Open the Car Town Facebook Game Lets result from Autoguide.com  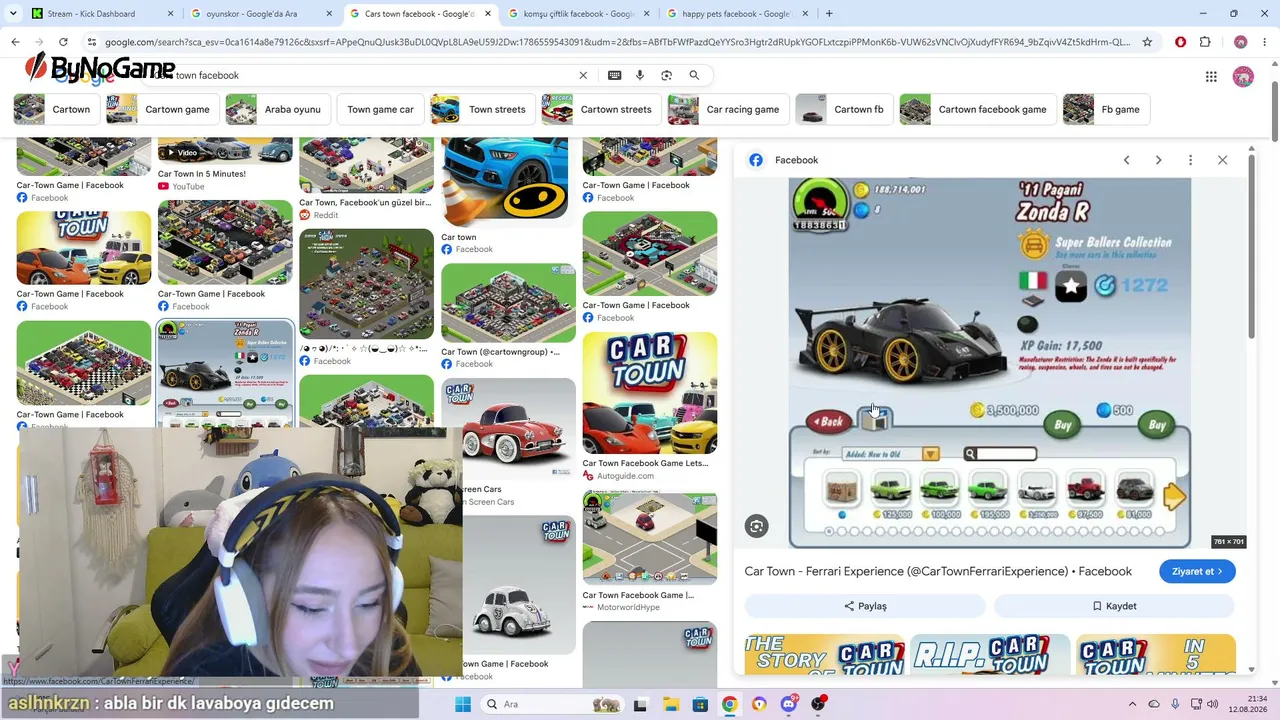coord(650,406)
